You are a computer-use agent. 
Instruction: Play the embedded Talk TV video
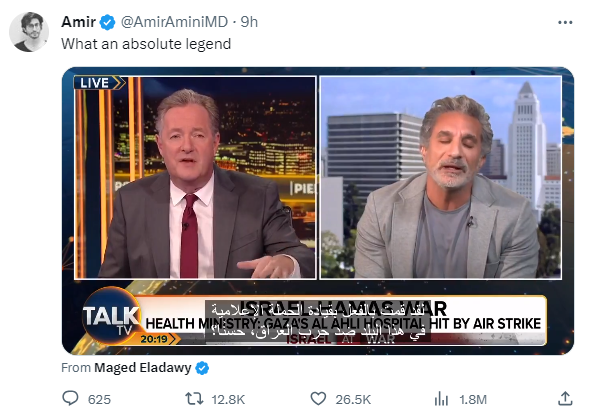coord(318,211)
